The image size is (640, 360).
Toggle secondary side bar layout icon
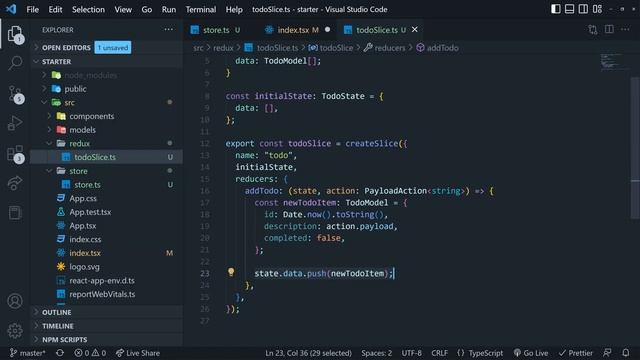tap(583, 9)
